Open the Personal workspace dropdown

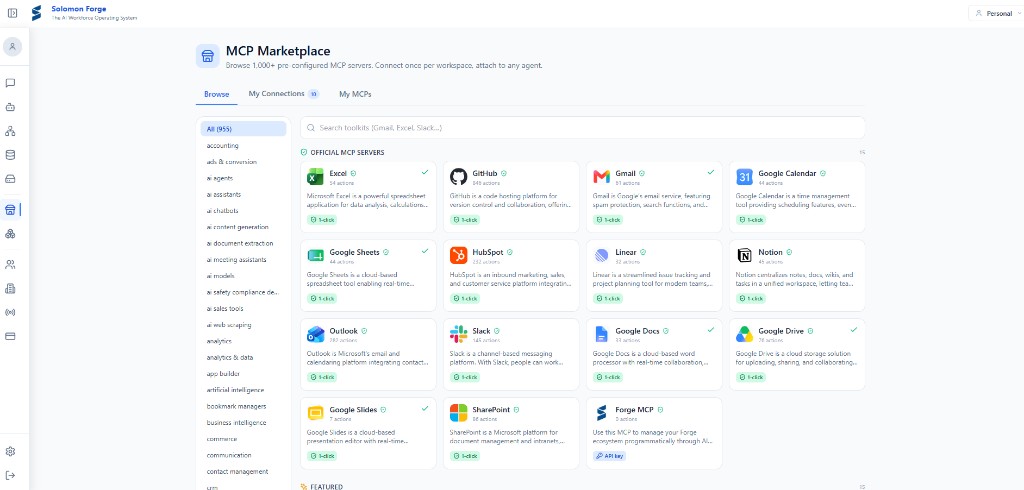tap(996, 13)
